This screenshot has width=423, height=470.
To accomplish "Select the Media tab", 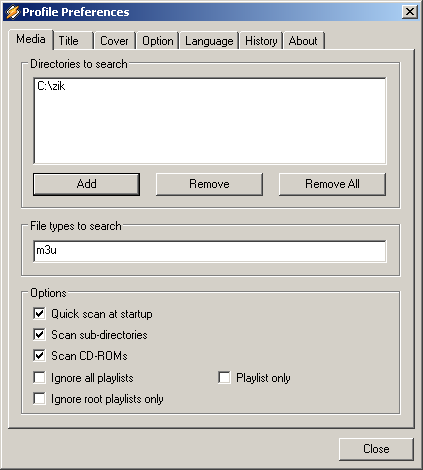I will click(31, 39).
